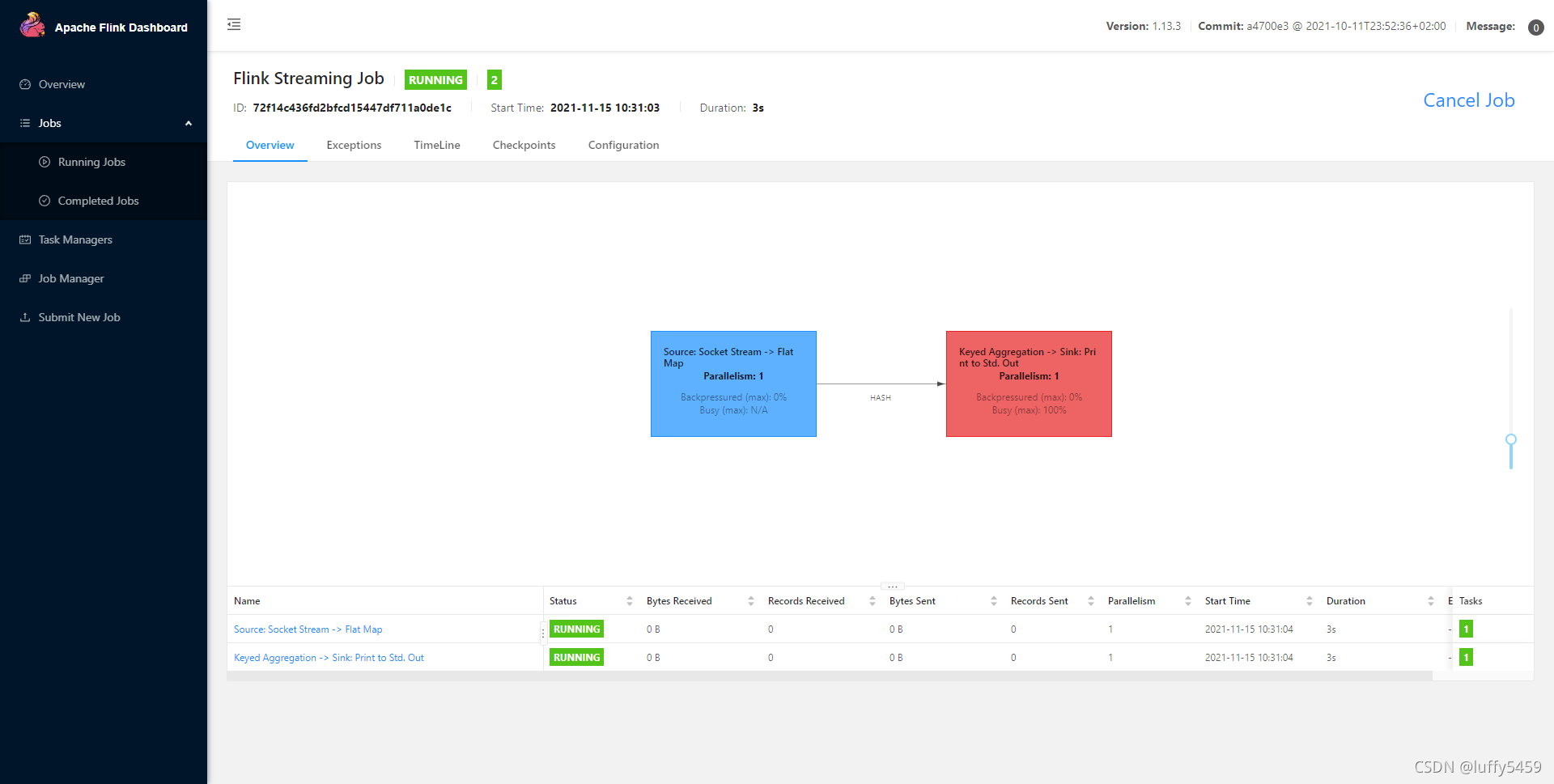
Task: Click the green running tasks badge 2
Action: (495, 79)
